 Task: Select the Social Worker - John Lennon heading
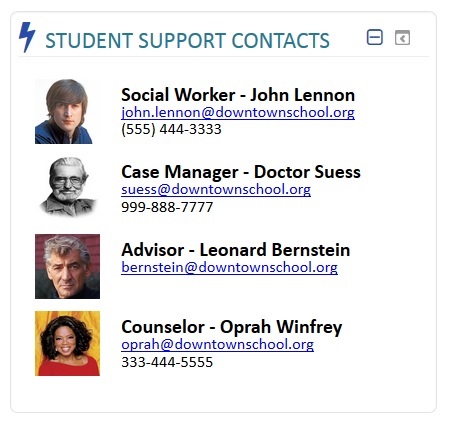[x=238, y=95]
